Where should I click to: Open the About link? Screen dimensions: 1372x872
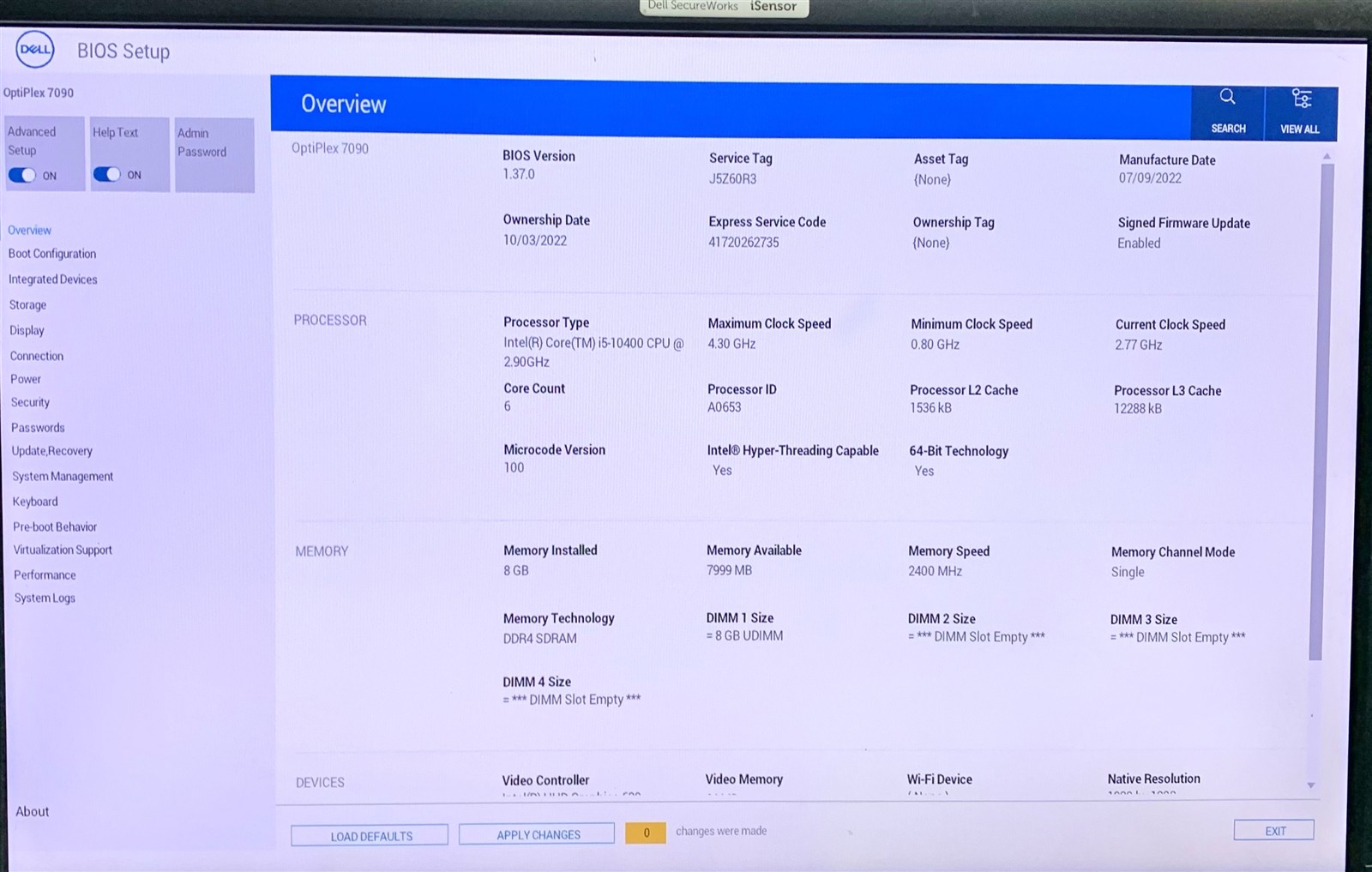pos(33,811)
